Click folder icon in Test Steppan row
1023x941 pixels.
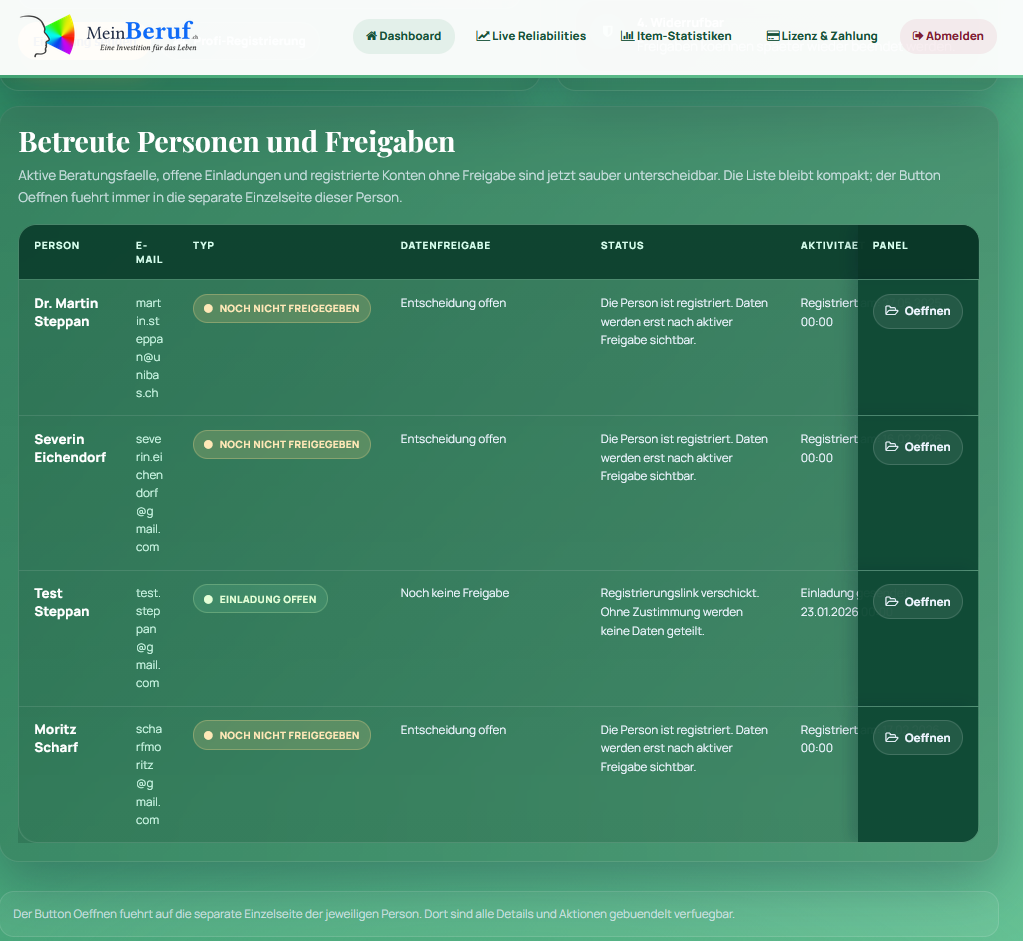(x=892, y=602)
